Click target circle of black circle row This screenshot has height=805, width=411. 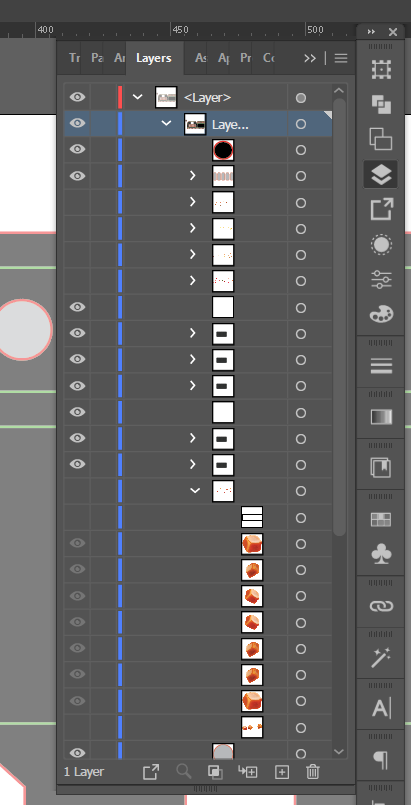tap(301, 150)
